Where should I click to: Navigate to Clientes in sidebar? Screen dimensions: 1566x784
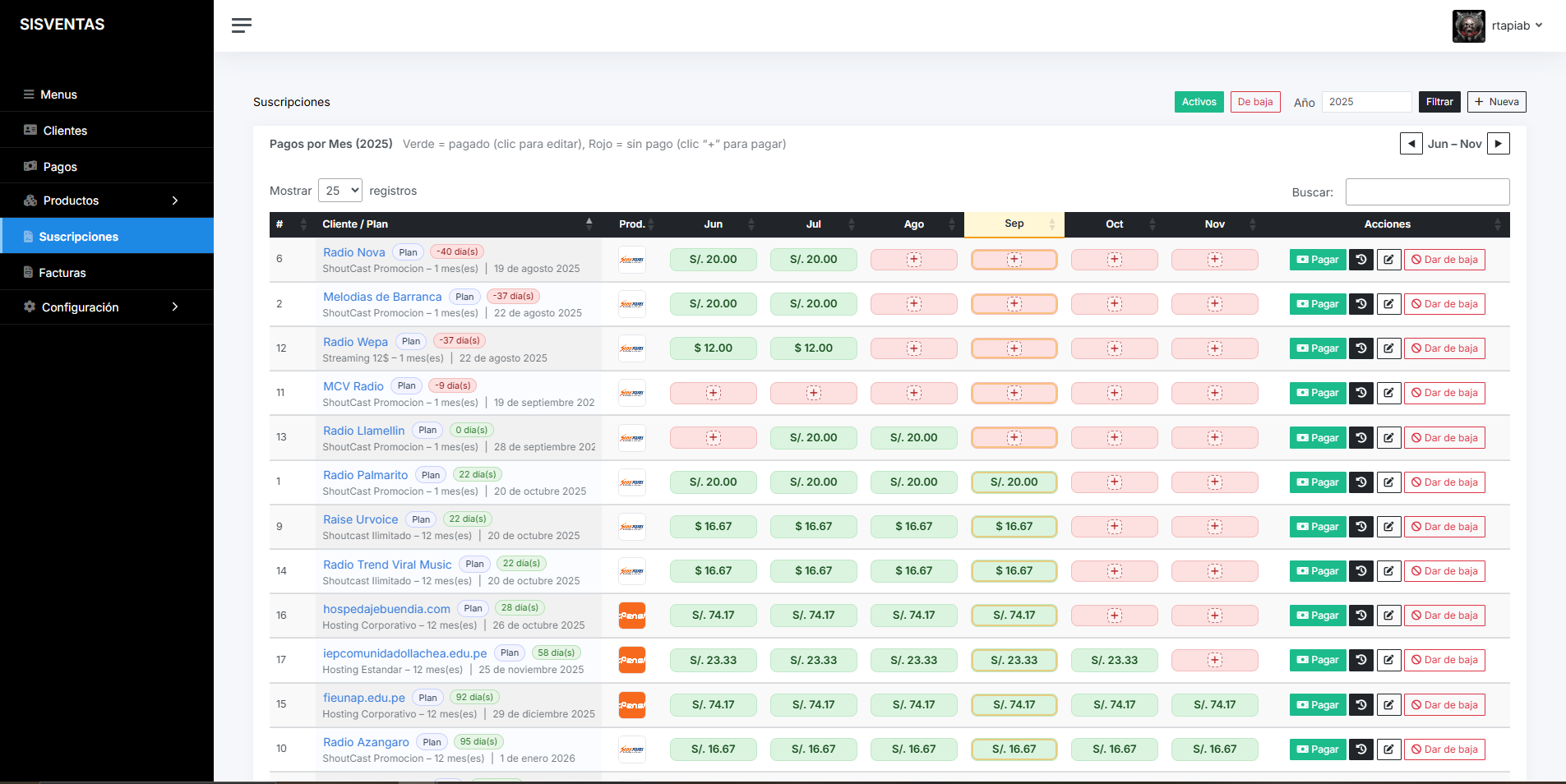(x=65, y=131)
